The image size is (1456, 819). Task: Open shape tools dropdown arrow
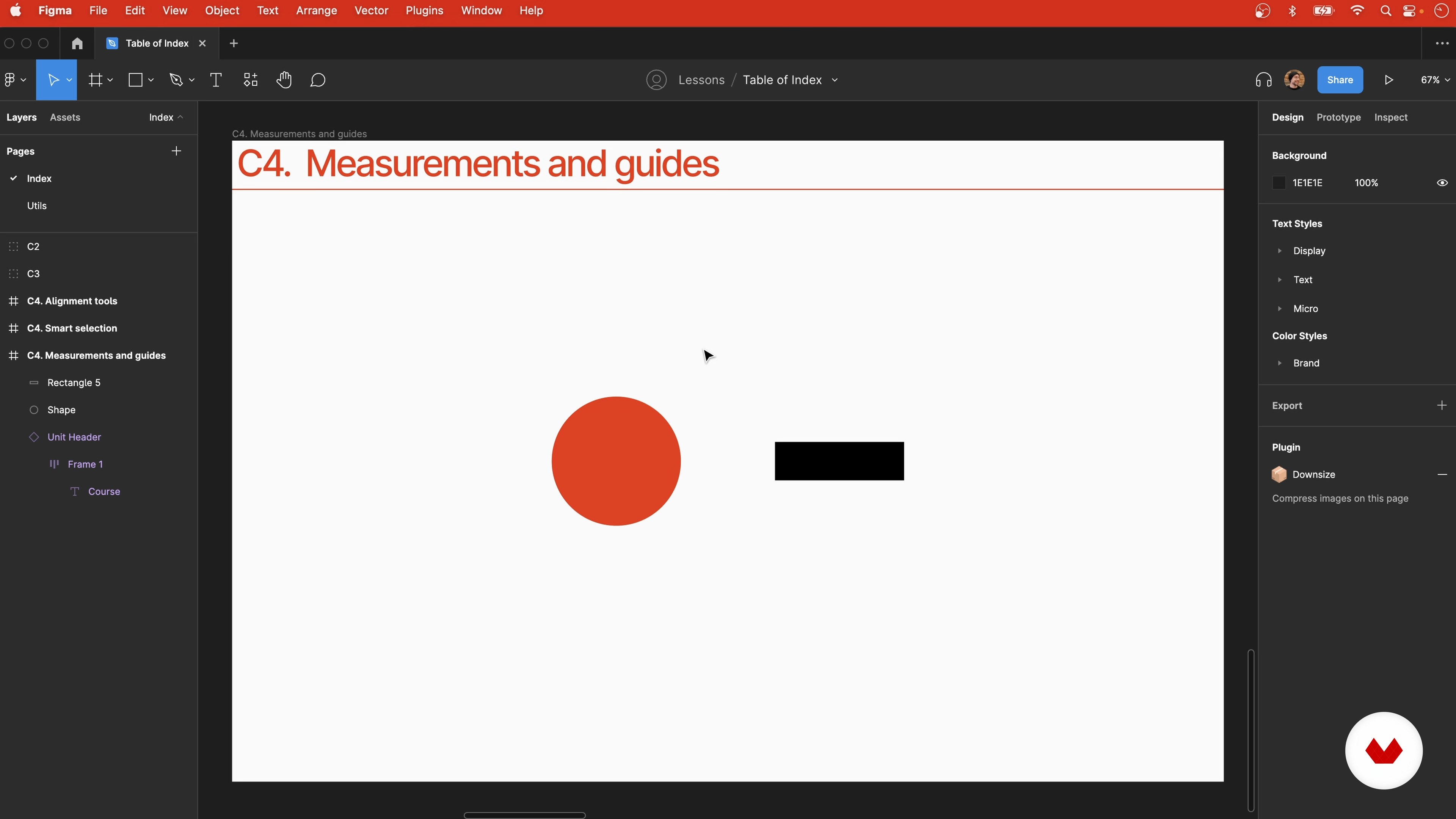(x=151, y=80)
